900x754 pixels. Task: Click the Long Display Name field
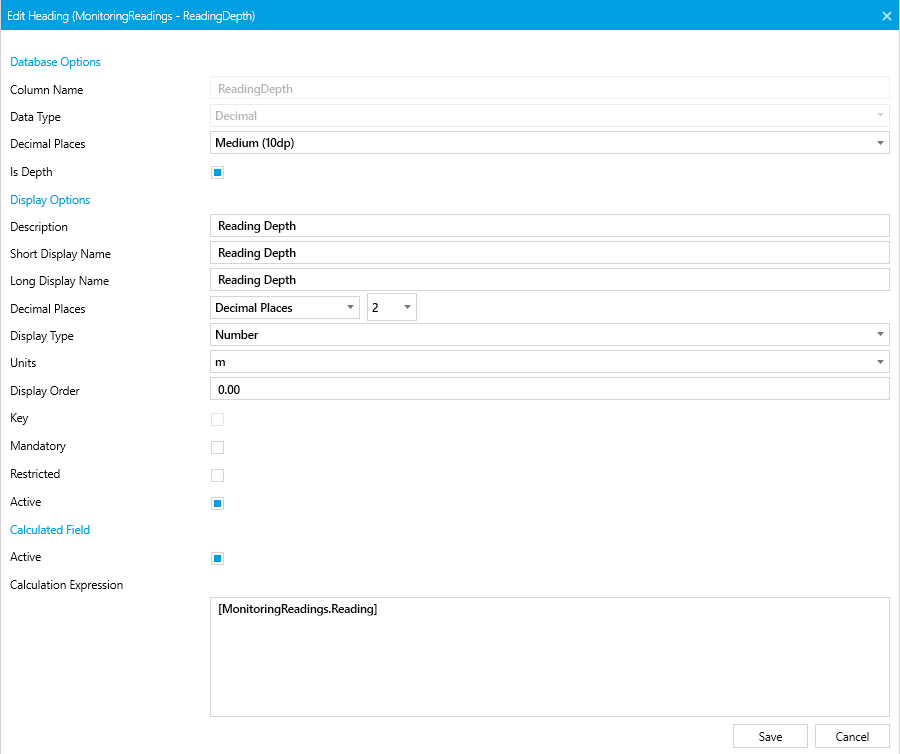[549, 280]
